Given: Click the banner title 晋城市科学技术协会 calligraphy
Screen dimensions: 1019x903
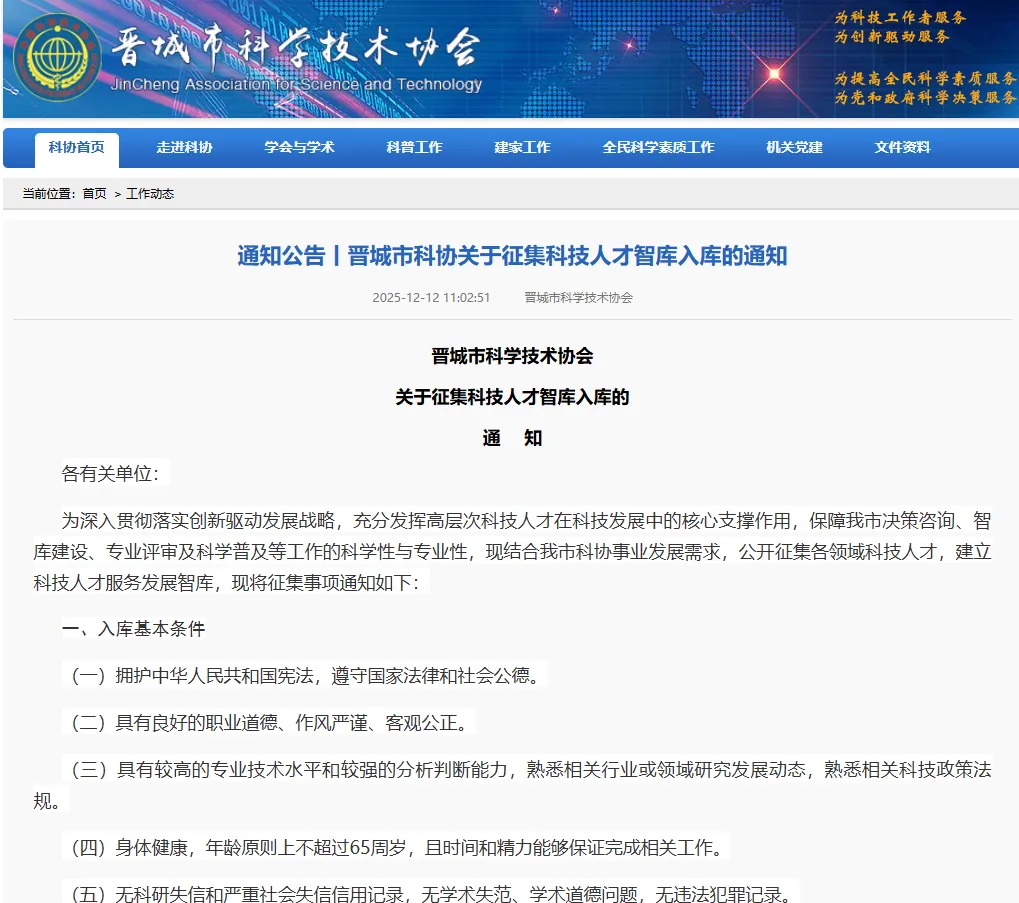Looking at the screenshot, I should point(296,49).
